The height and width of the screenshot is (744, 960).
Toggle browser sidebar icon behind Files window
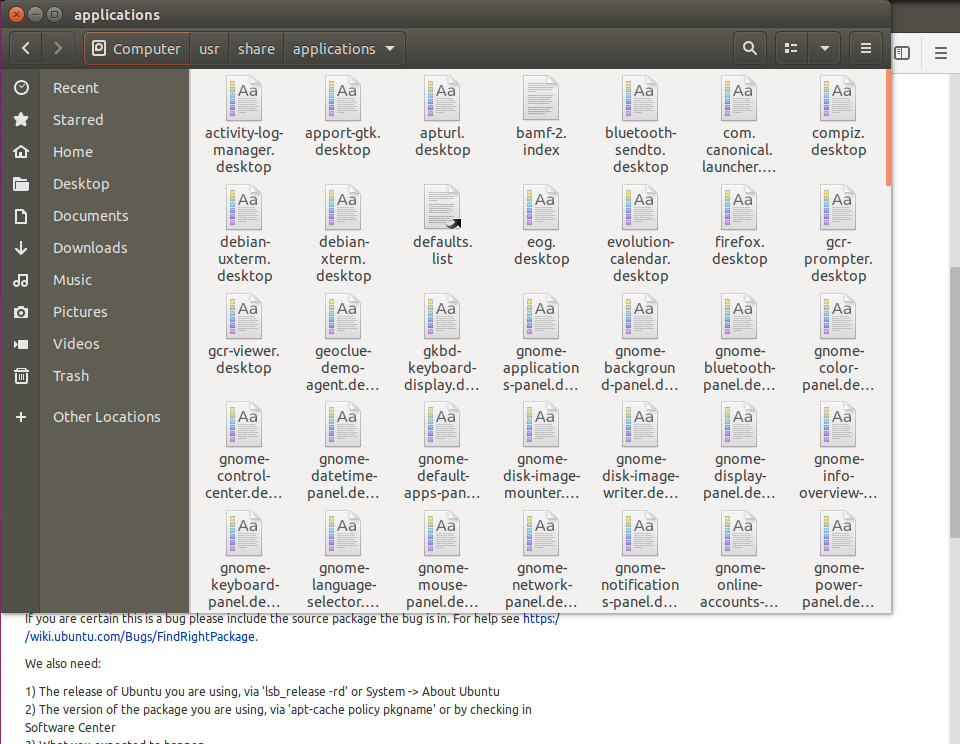(902, 53)
